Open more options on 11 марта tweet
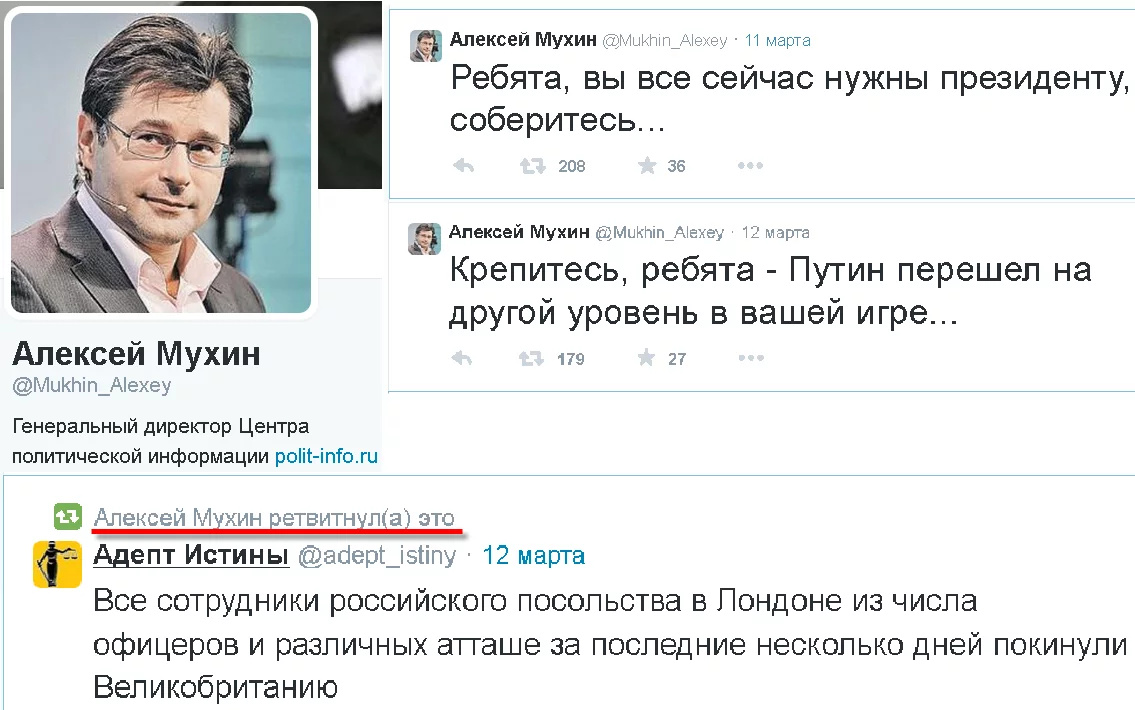Viewport: 1135px width, 710px height. tap(750, 166)
